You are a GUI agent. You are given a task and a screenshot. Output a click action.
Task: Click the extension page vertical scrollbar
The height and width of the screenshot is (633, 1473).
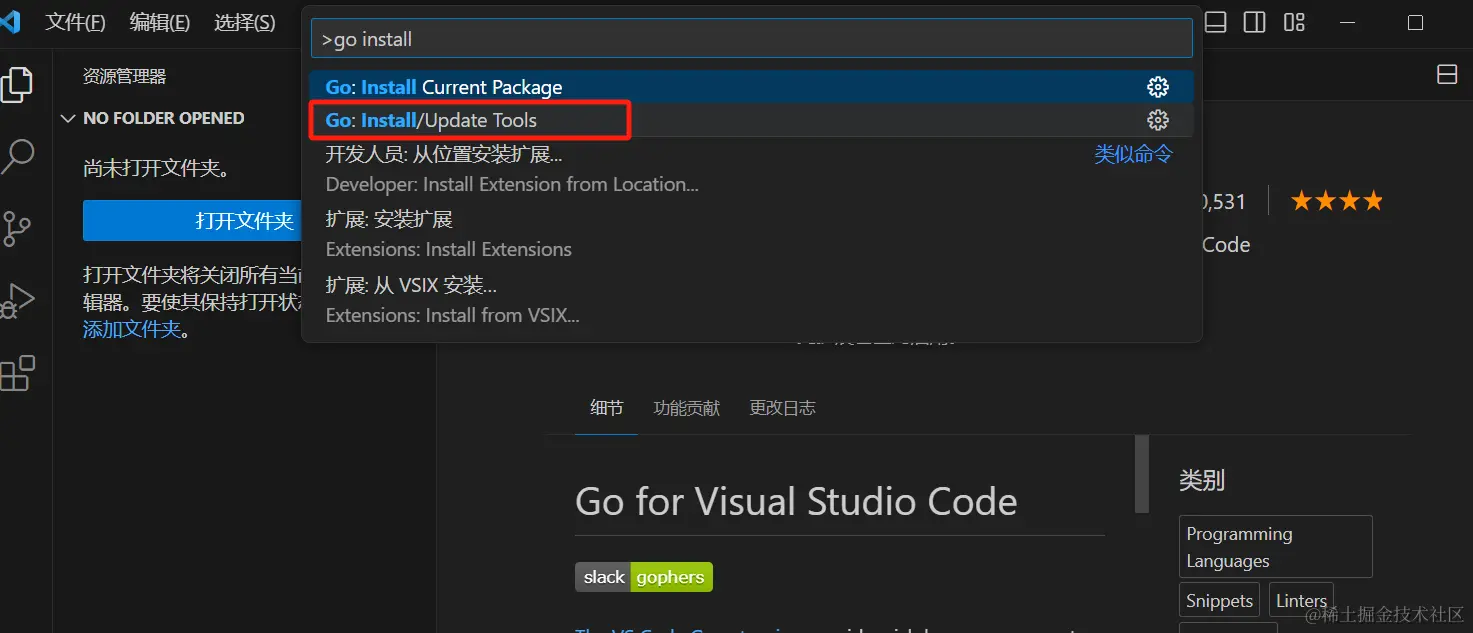coord(1141,474)
